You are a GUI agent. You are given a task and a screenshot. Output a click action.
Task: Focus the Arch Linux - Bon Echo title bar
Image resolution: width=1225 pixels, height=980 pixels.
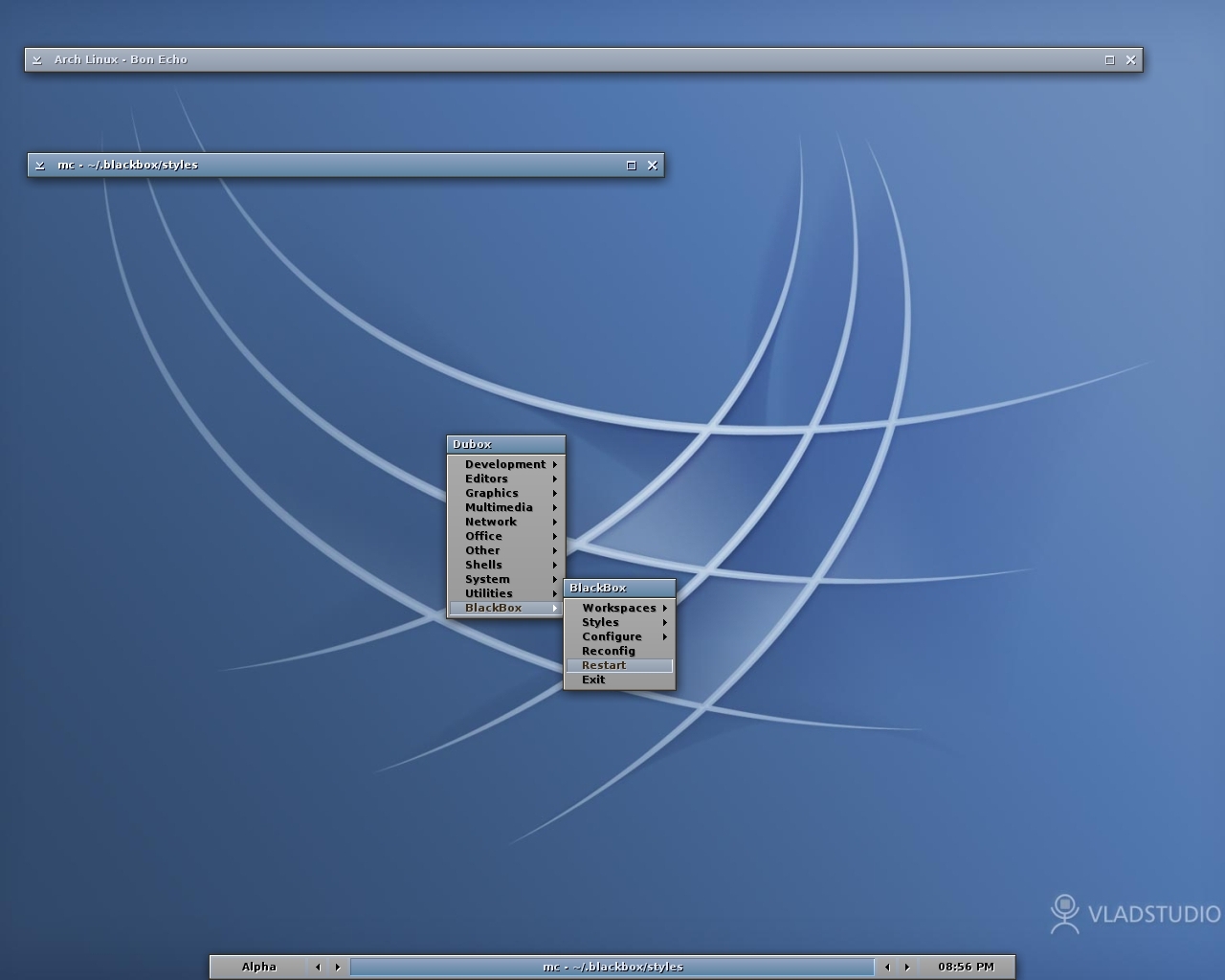(584, 59)
